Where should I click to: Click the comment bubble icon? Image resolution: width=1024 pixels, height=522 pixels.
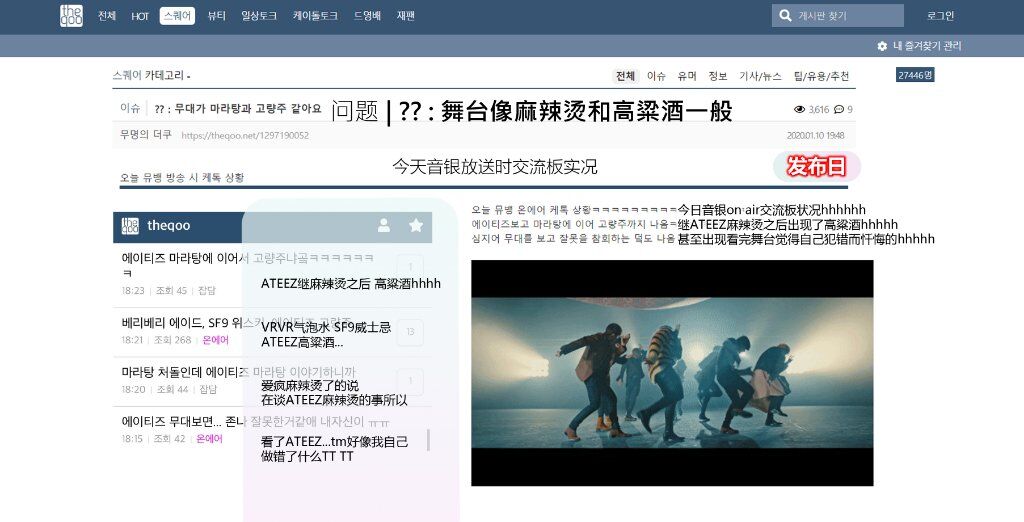[839, 109]
